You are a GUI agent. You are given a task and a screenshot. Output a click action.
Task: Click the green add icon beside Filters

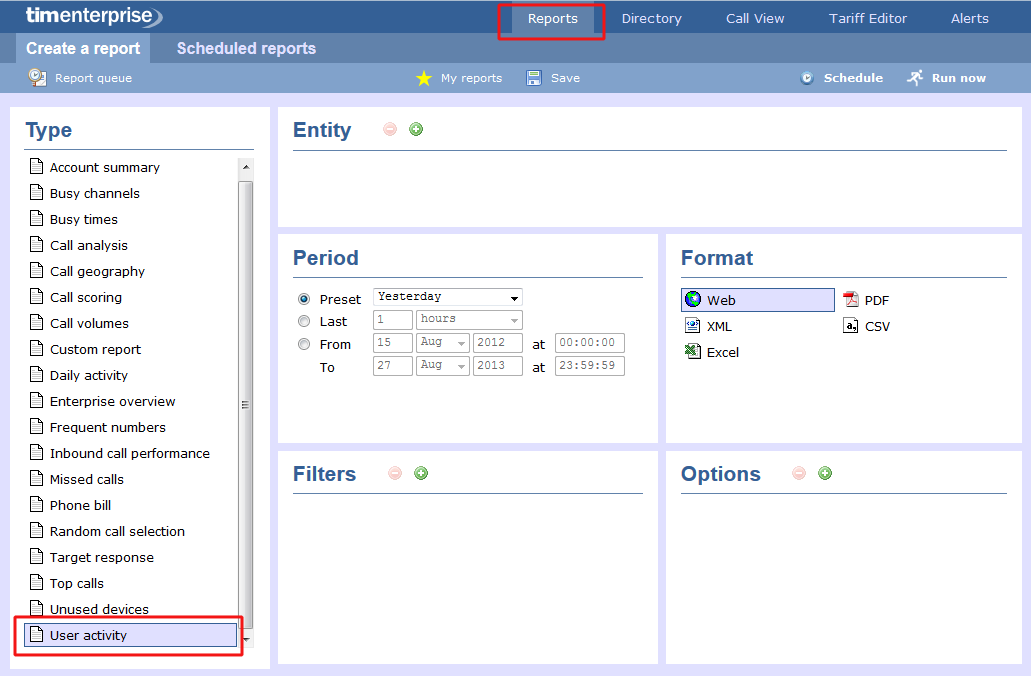(x=421, y=473)
